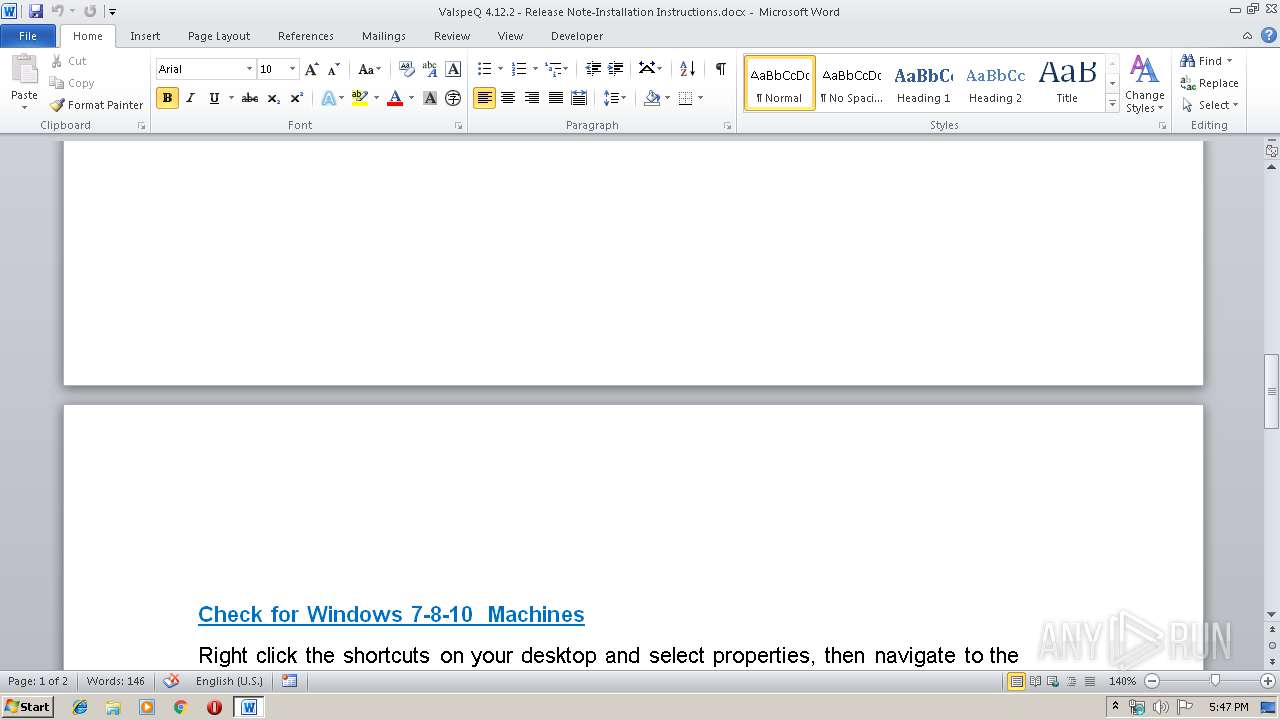Image resolution: width=1280 pixels, height=720 pixels.
Task: Switch to Full Screen Reading view
Action: point(1034,681)
